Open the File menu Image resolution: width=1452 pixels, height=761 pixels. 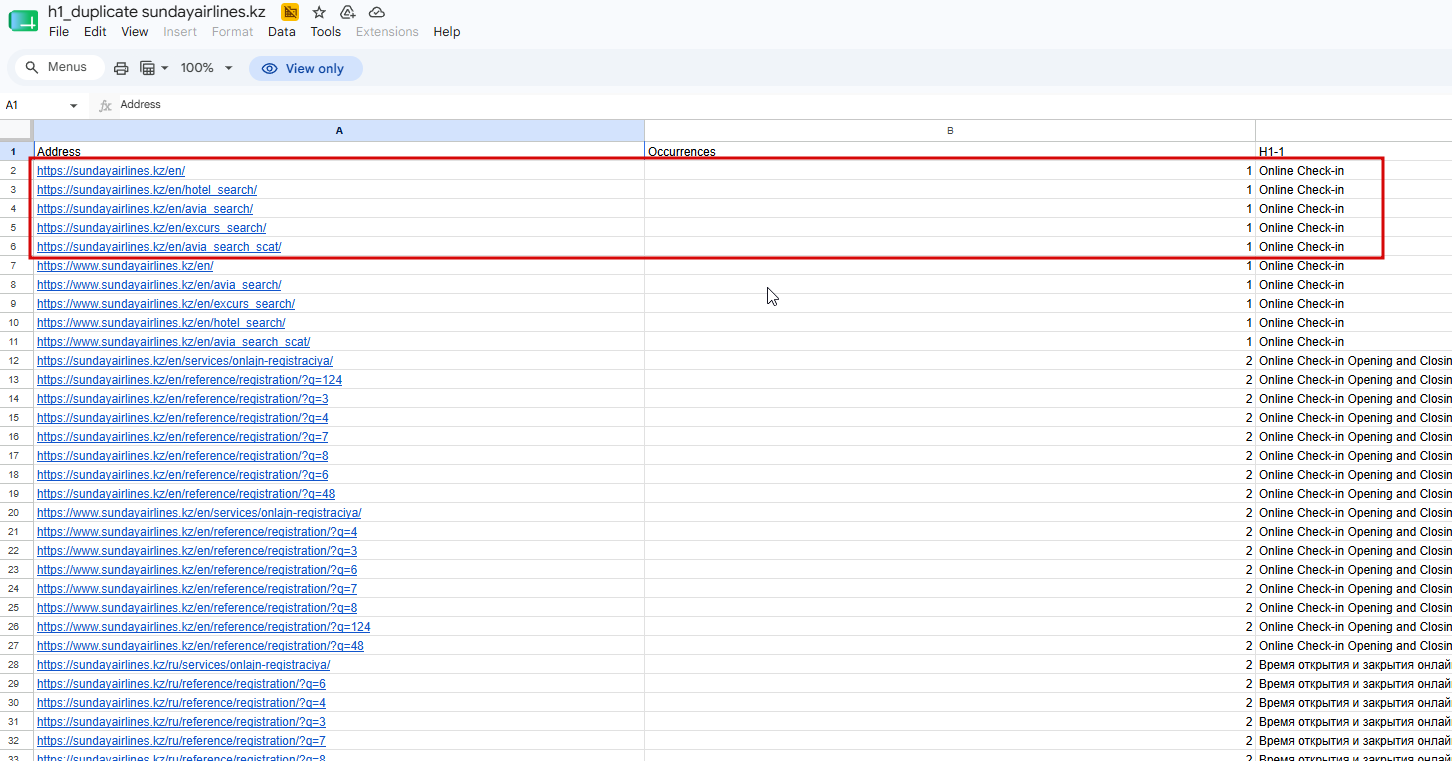59,31
